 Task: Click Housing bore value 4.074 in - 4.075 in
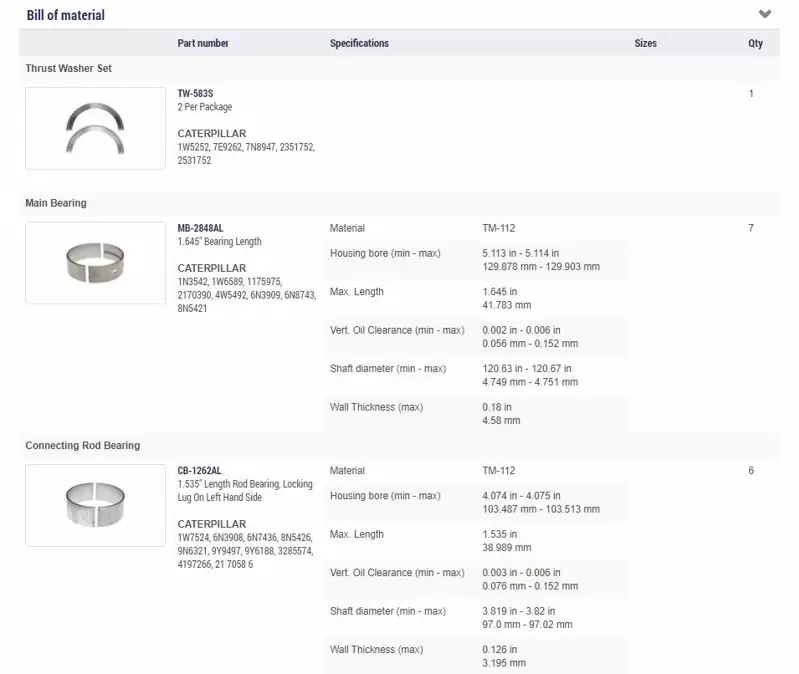click(x=521, y=495)
